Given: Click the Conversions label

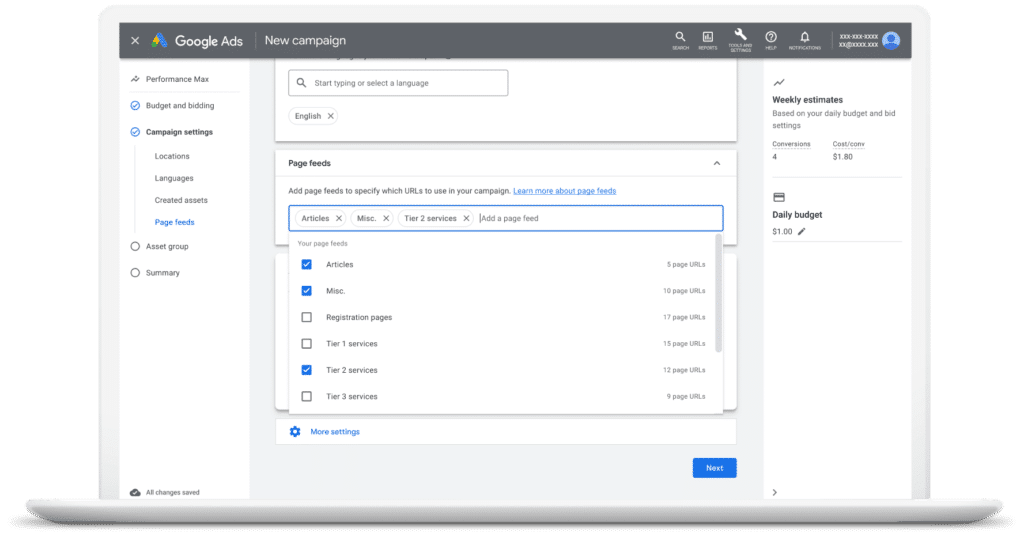Looking at the screenshot, I should point(791,144).
